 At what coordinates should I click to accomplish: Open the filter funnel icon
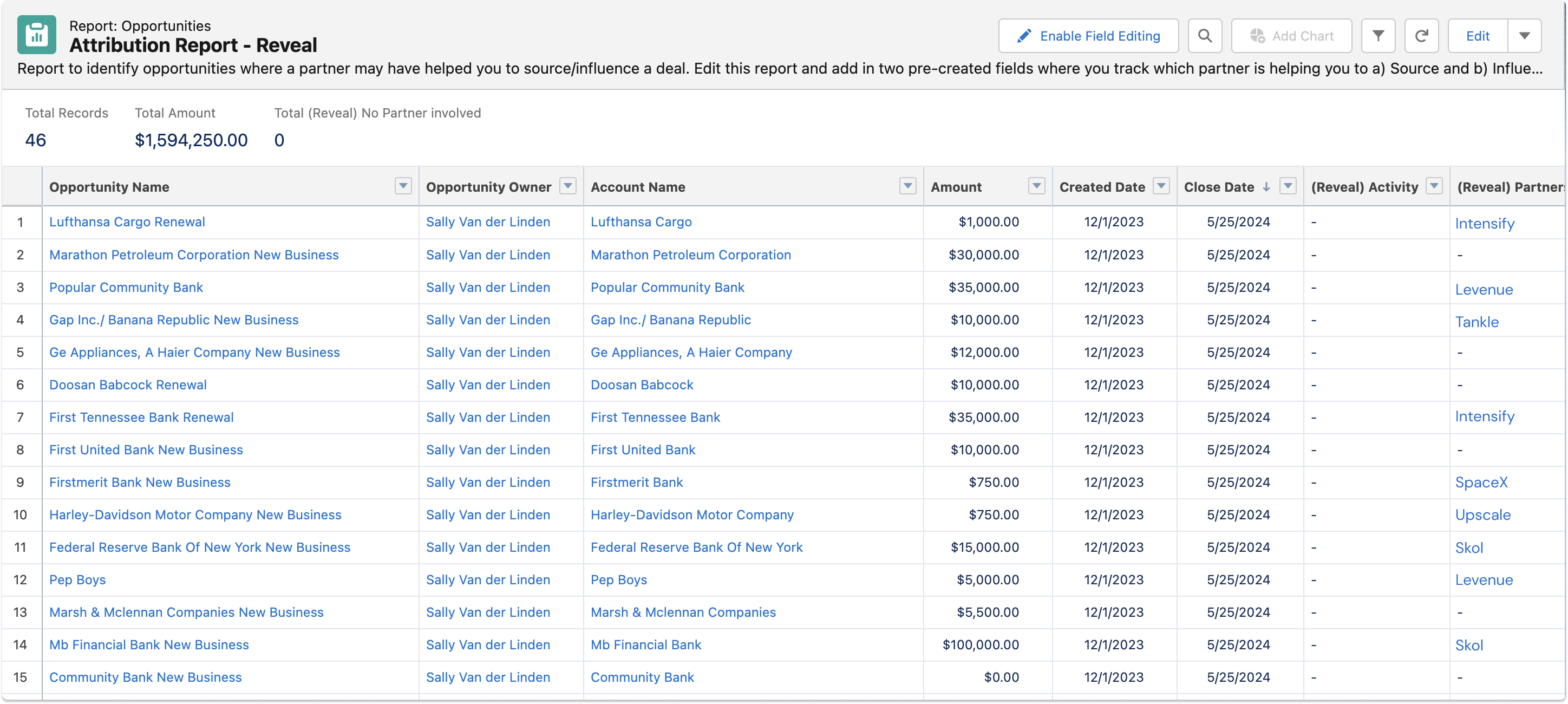click(1378, 36)
